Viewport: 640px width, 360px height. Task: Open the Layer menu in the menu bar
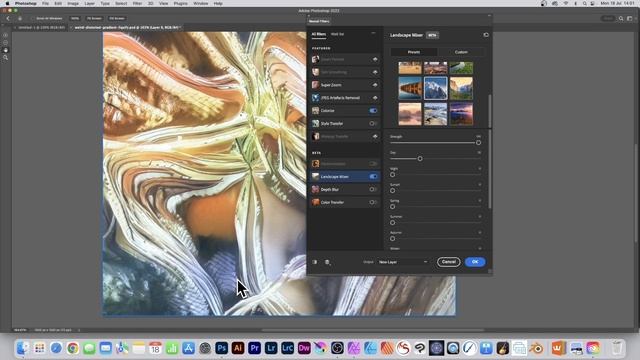coord(89,3)
